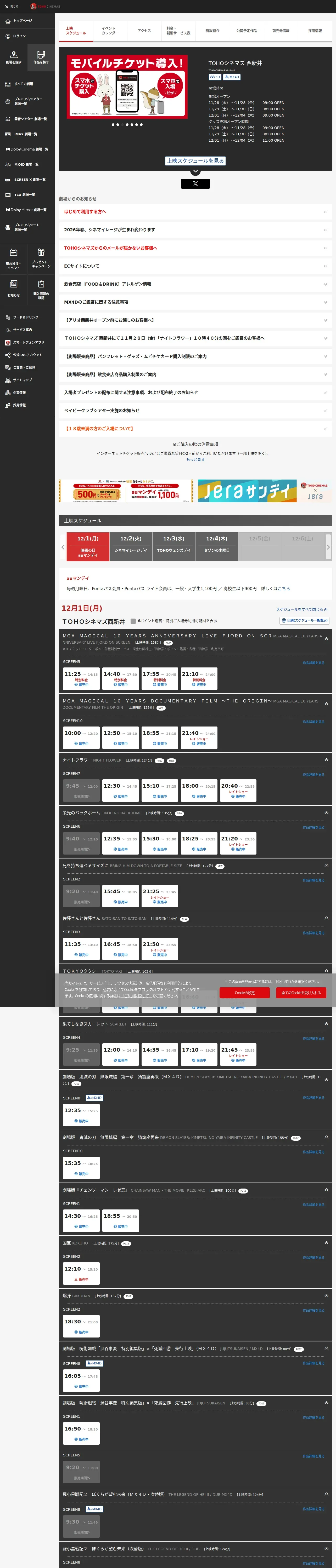The image size is (336, 1568).
Task: Open 公式SNSアカウント share item
Action: point(24,355)
